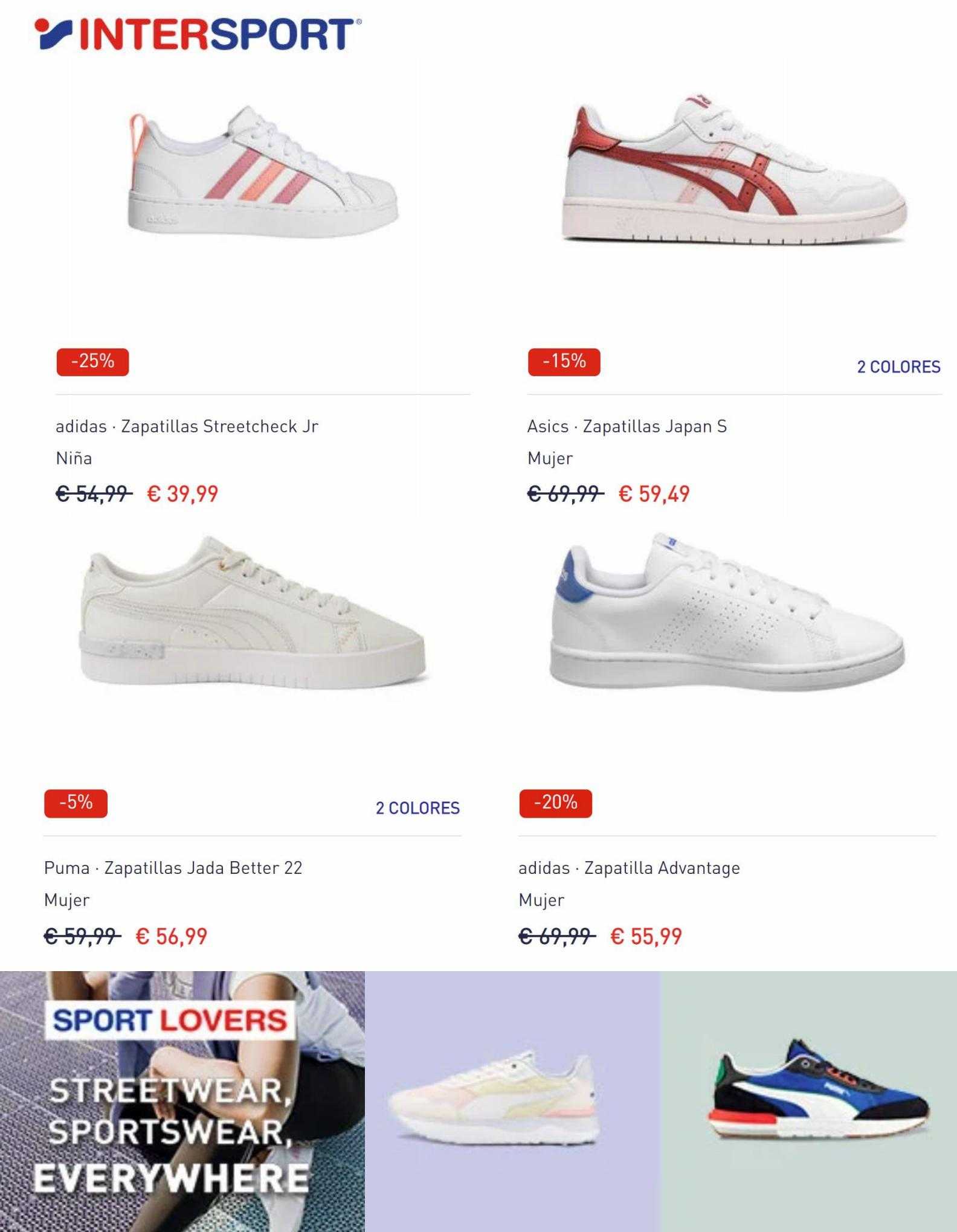Click the -20% discount badge
Screen dimensions: 957x1232
coord(556,803)
